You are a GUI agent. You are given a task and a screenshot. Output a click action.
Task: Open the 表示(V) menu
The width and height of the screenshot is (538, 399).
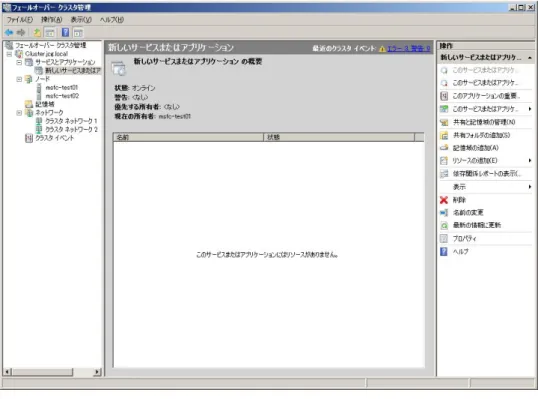pos(81,20)
